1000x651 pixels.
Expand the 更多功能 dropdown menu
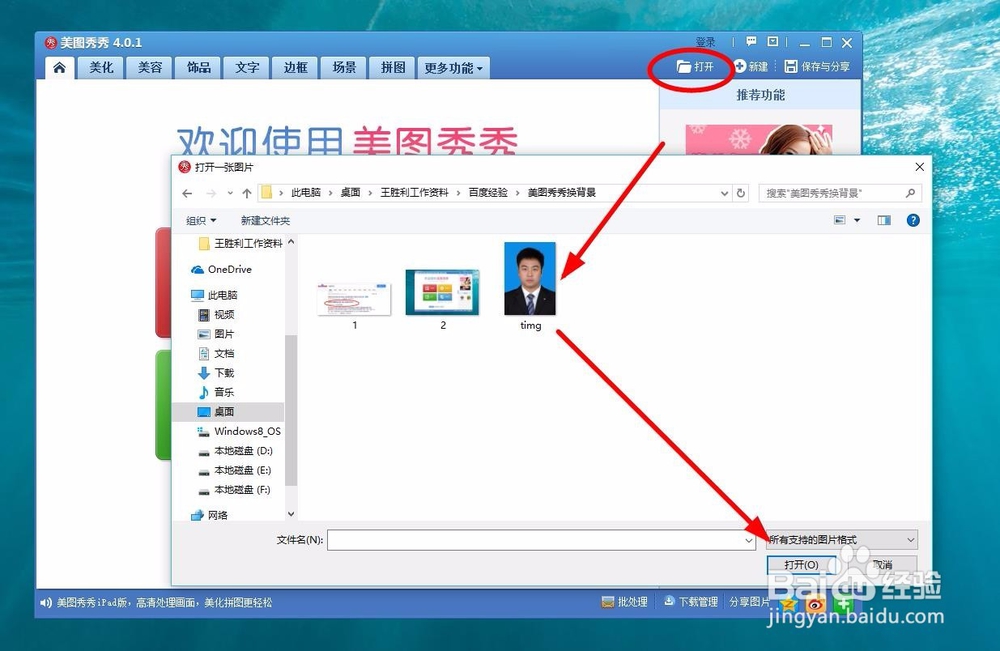coord(453,68)
